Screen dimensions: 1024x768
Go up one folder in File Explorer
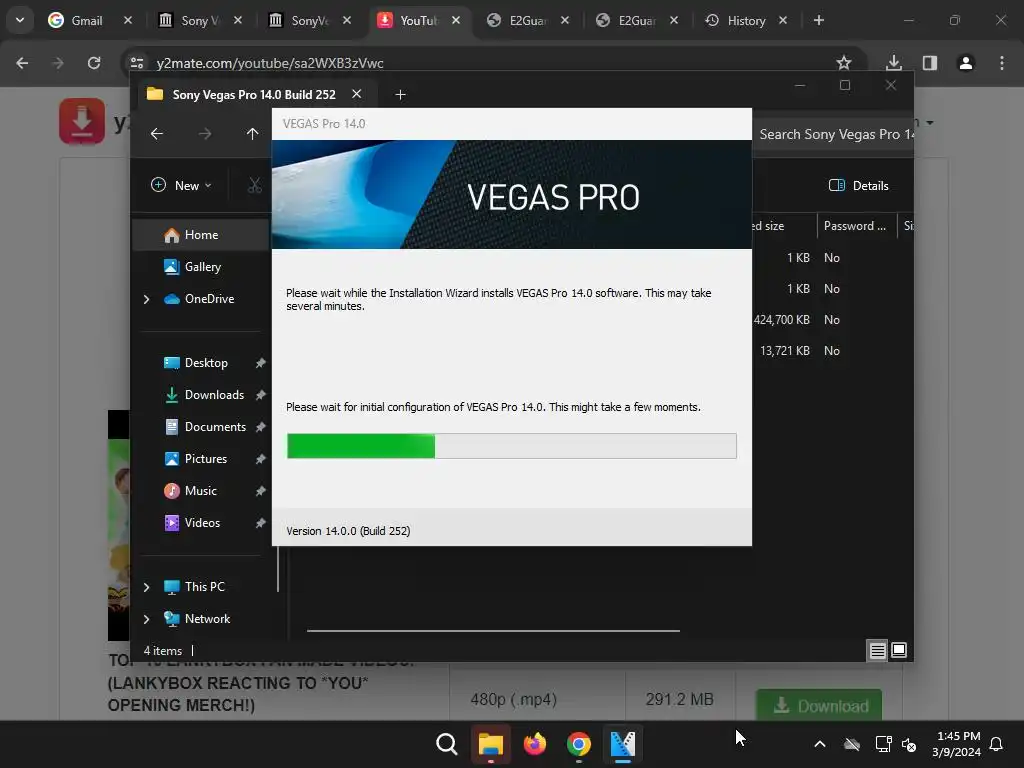(253, 134)
